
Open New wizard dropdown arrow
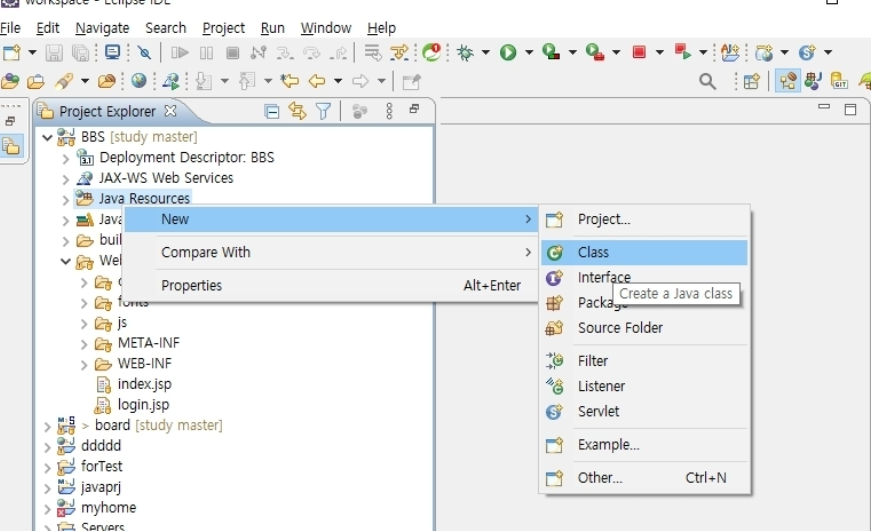32,53
